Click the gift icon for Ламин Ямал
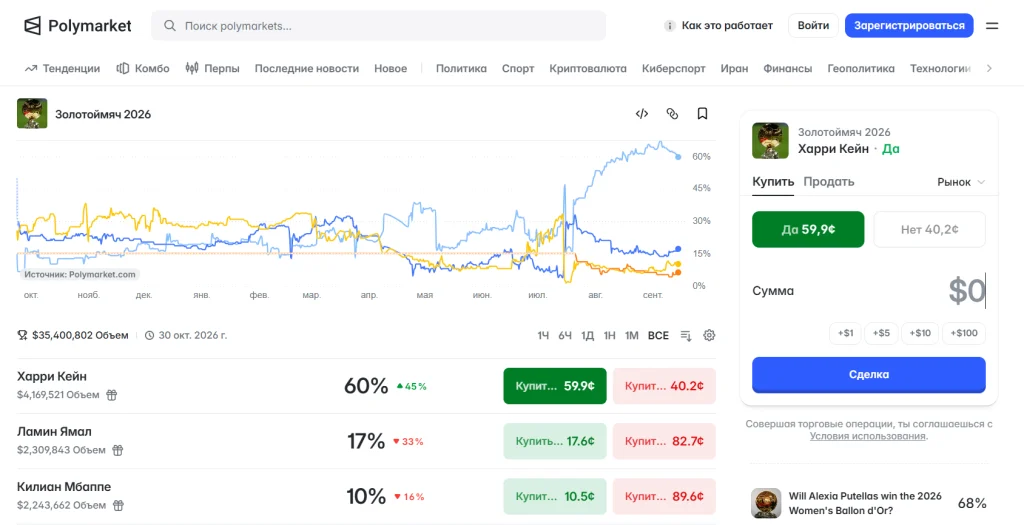This screenshot has width=1024, height=525. [x=118, y=450]
